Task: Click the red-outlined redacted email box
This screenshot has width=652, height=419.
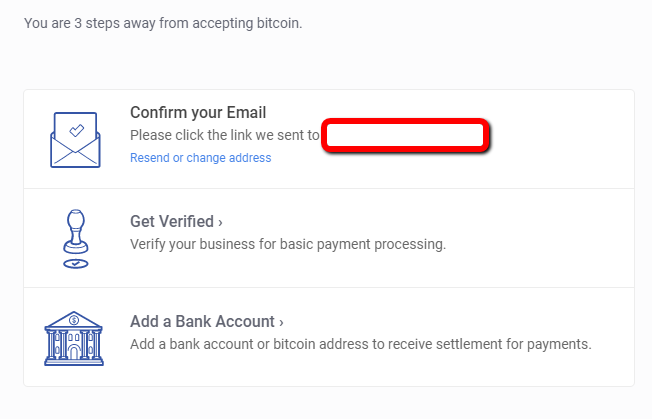Action: (x=405, y=135)
